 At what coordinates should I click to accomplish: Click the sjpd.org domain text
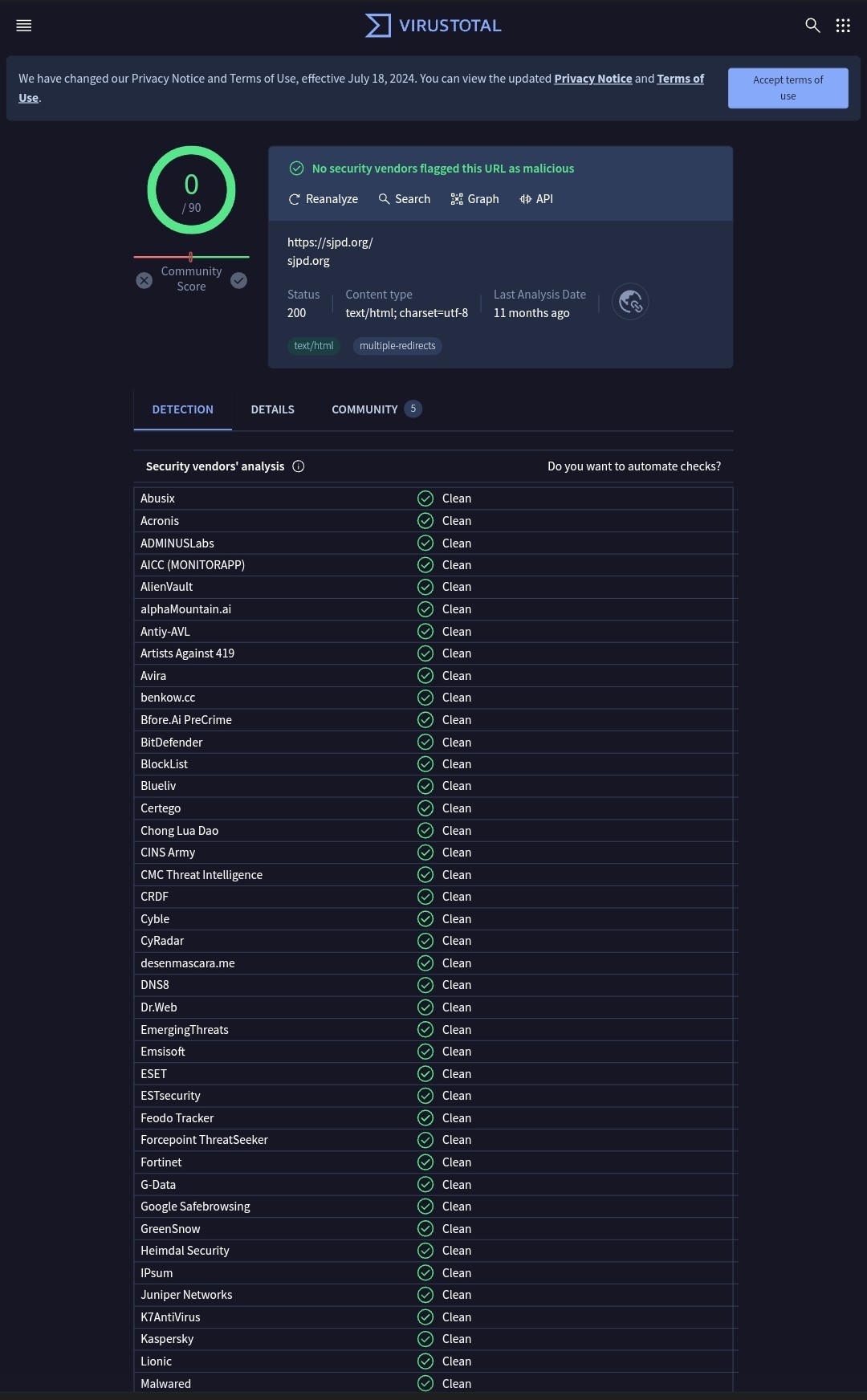308,261
